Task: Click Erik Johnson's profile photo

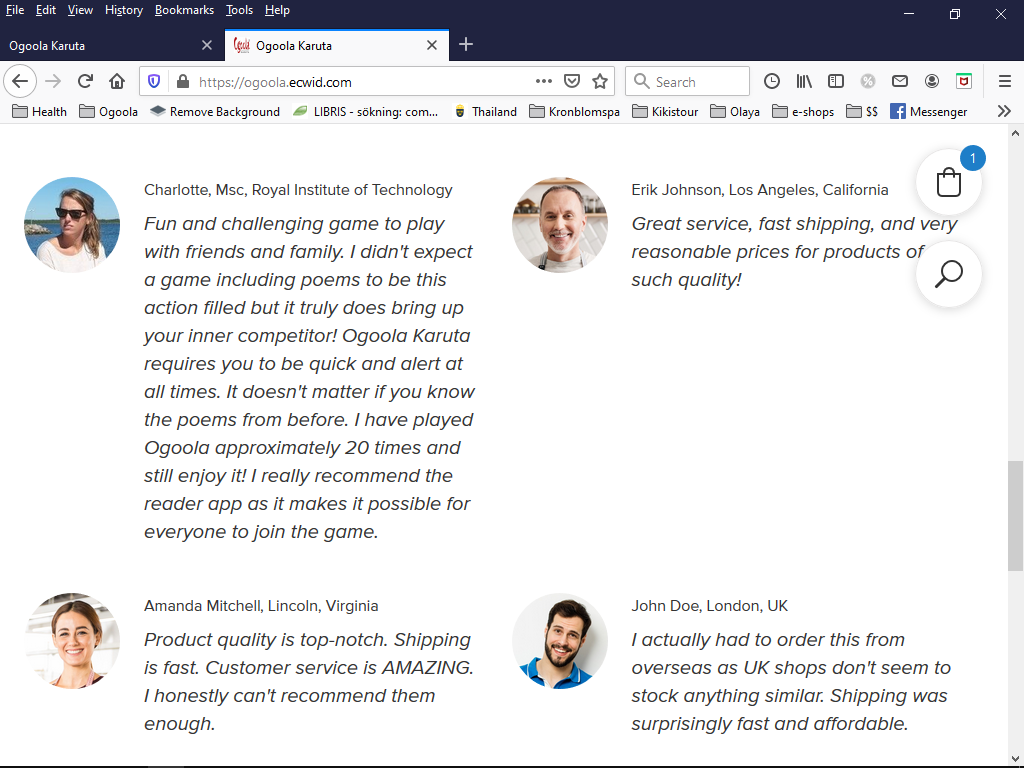Action: (x=560, y=225)
